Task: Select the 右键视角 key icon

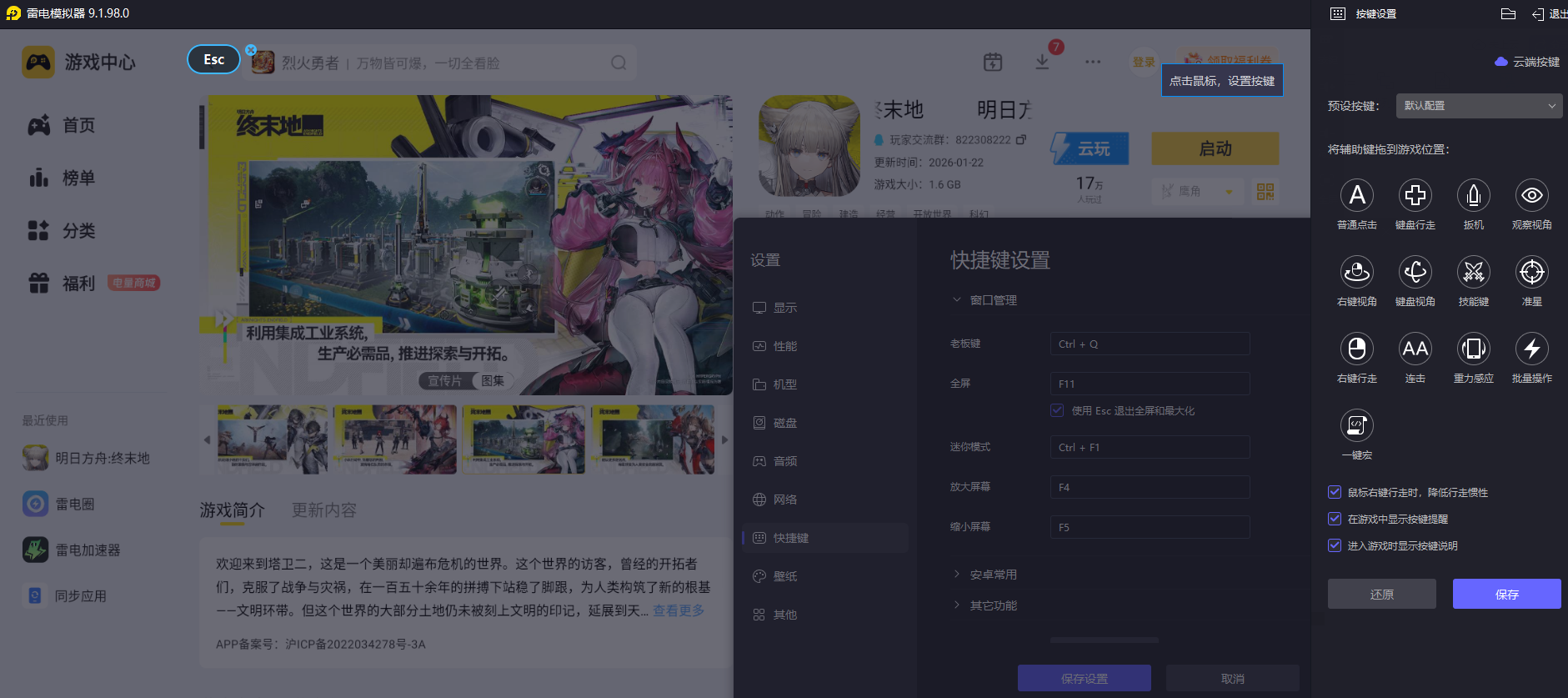Action: click(x=1357, y=272)
